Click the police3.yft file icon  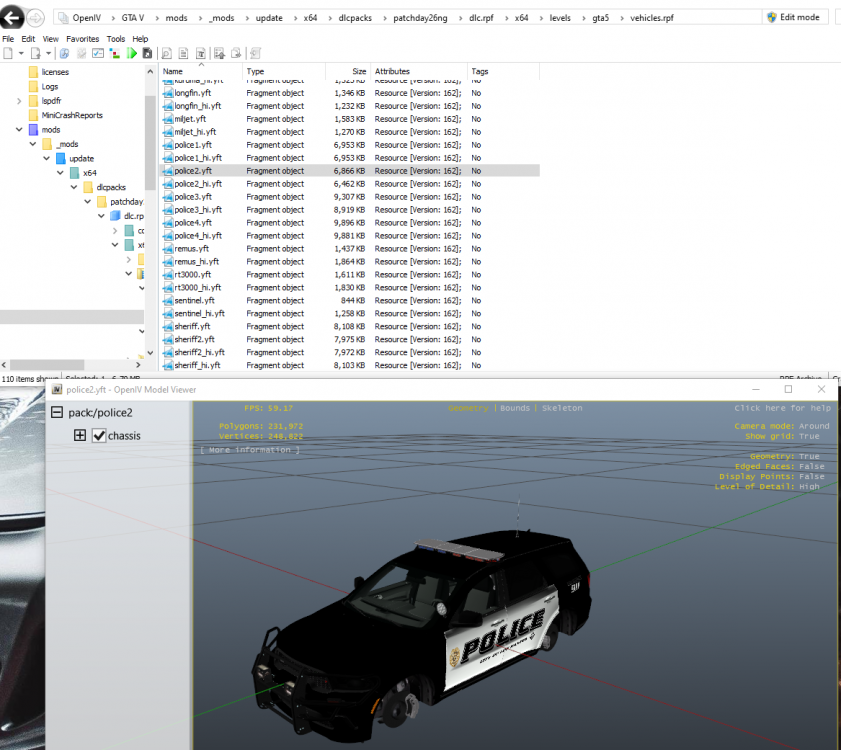[167, 197]
